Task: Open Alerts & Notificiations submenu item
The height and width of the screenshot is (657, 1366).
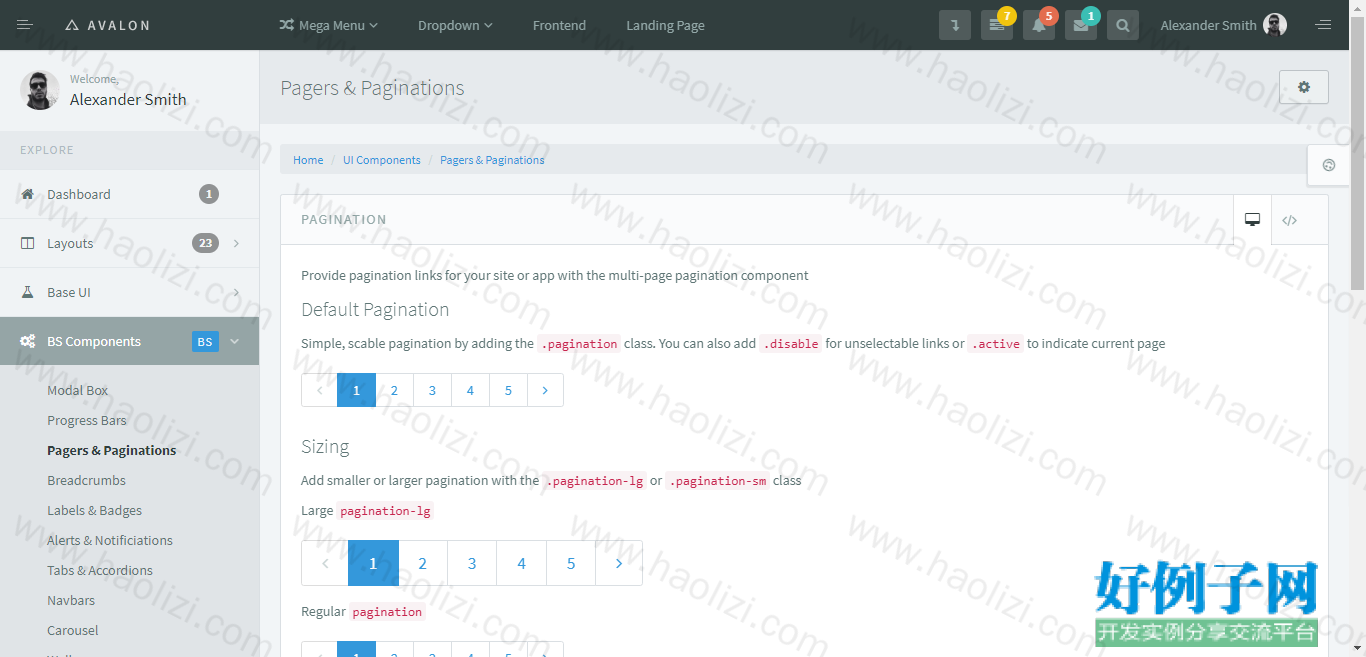Action: 110,540
